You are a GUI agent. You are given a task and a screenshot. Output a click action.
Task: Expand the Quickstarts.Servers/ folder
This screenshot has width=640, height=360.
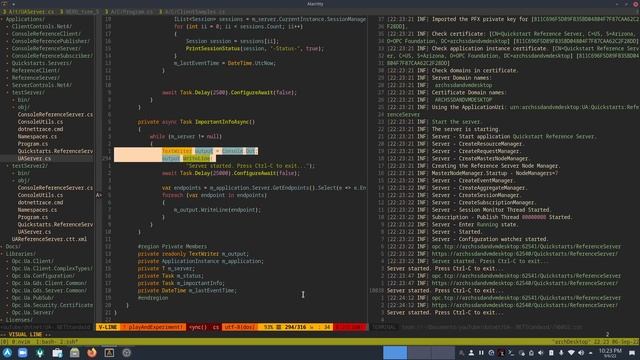point(42,63)
